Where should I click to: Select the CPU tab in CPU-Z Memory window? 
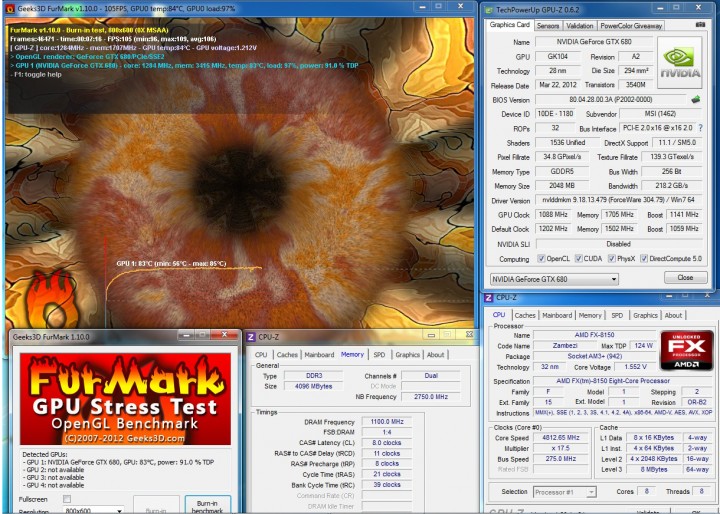coord(261,355)
